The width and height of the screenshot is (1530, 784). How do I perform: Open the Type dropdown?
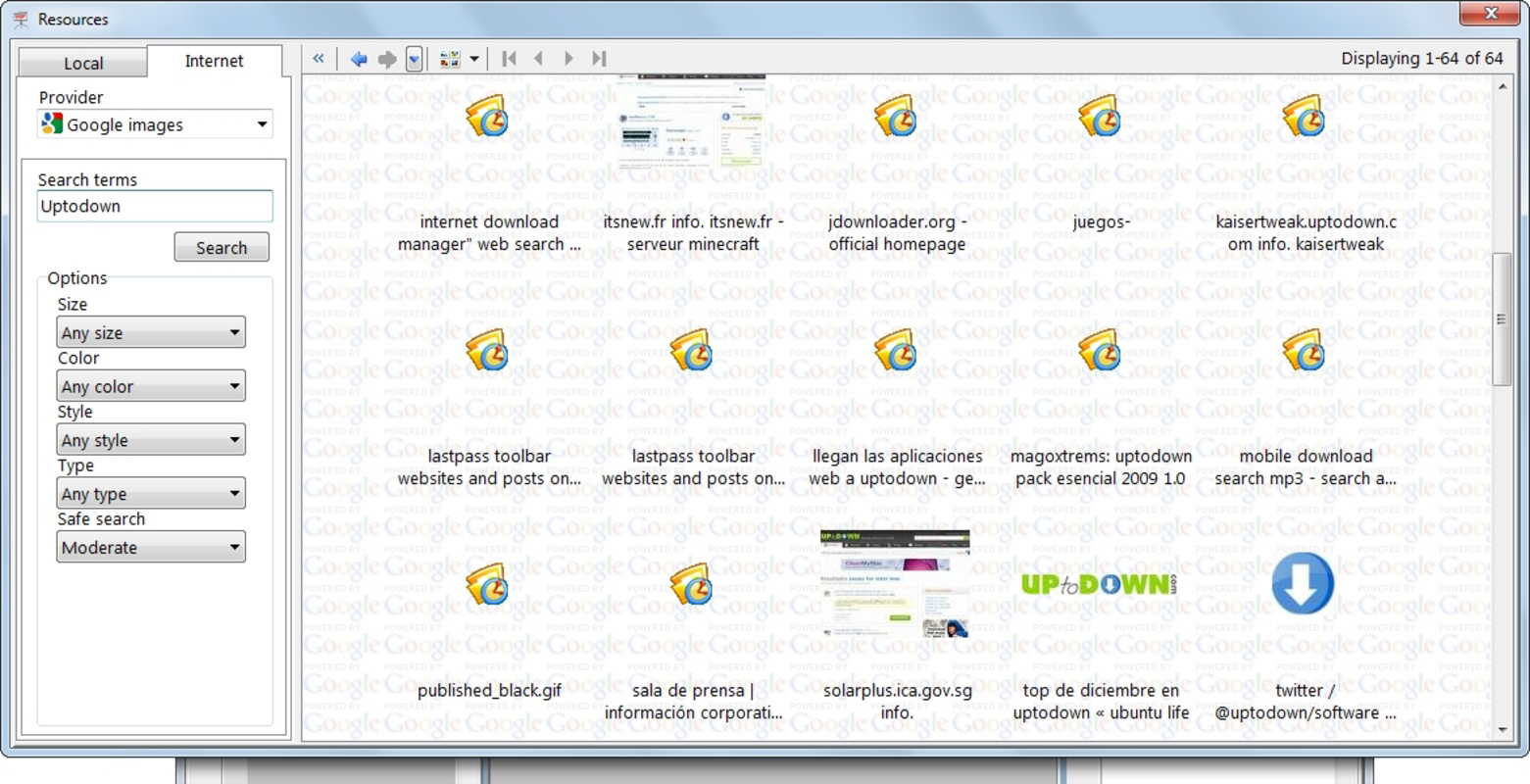(151, 494)
